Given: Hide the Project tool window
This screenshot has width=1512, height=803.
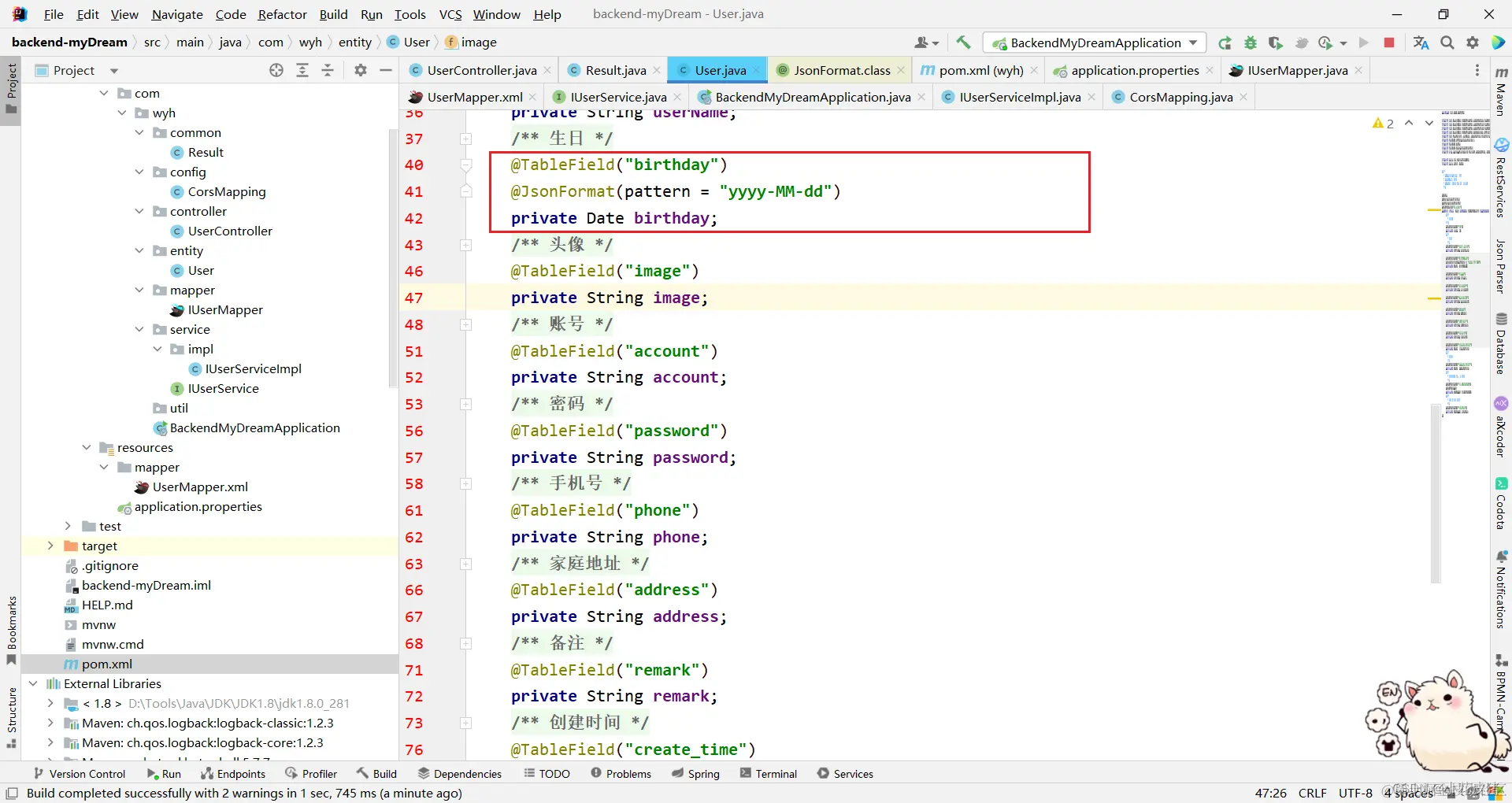Looking at the screenshot, I should pos(386,70).
